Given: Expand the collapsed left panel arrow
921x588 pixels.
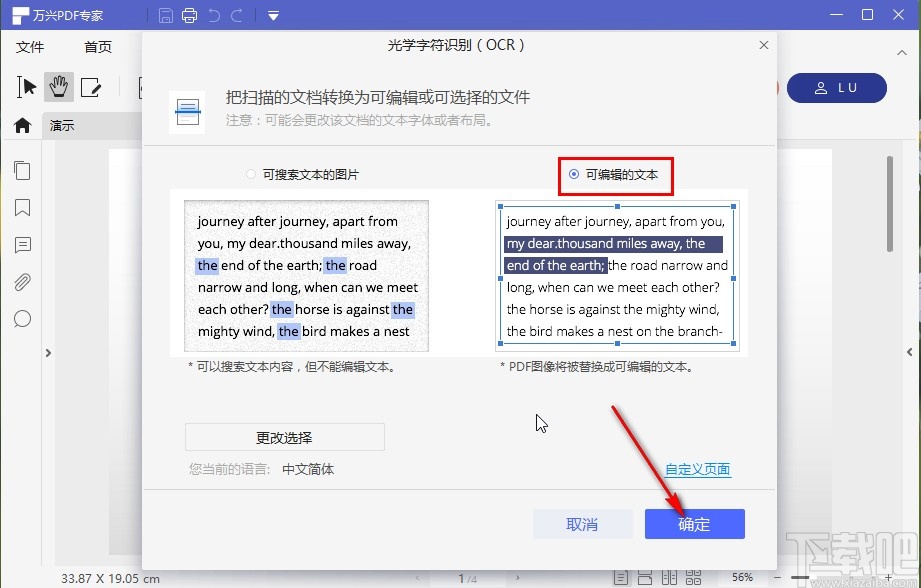Looking at the screenshot, I should 47,352.
